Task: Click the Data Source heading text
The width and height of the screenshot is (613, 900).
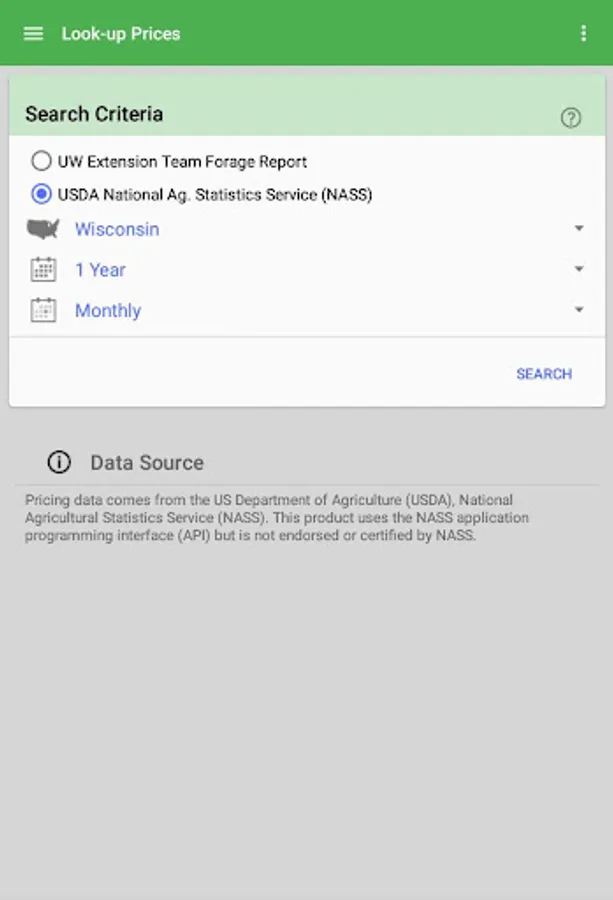Action: click(x=147, y=463)
